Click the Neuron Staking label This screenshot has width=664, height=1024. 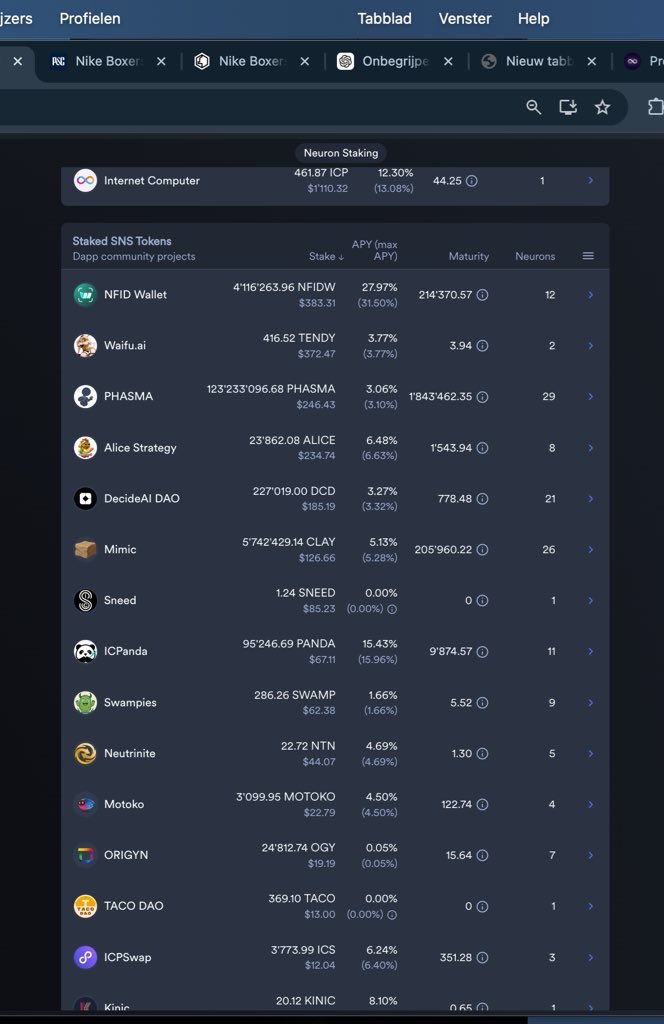(341, 153)
